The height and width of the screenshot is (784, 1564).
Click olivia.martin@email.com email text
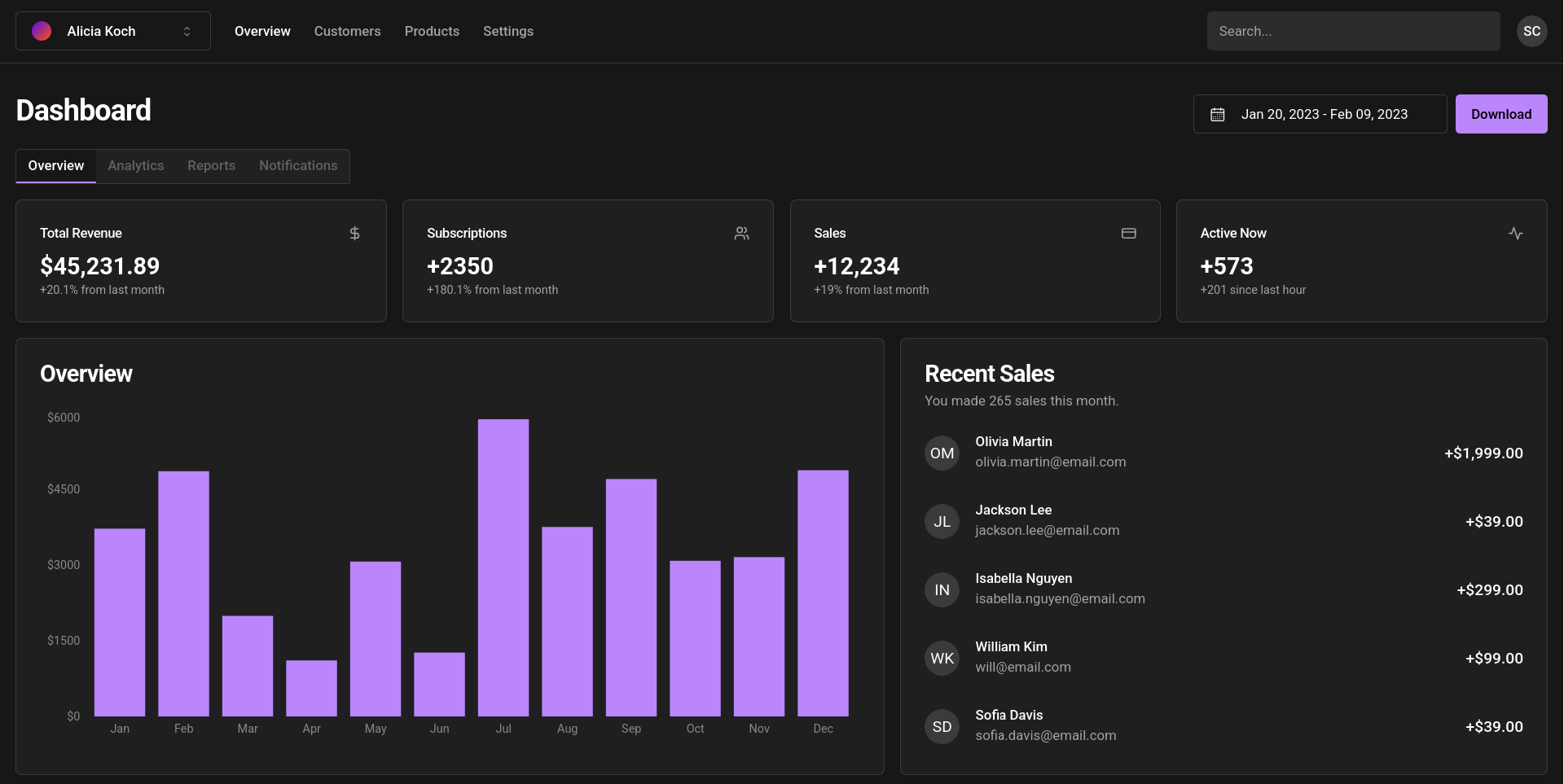1051,462
